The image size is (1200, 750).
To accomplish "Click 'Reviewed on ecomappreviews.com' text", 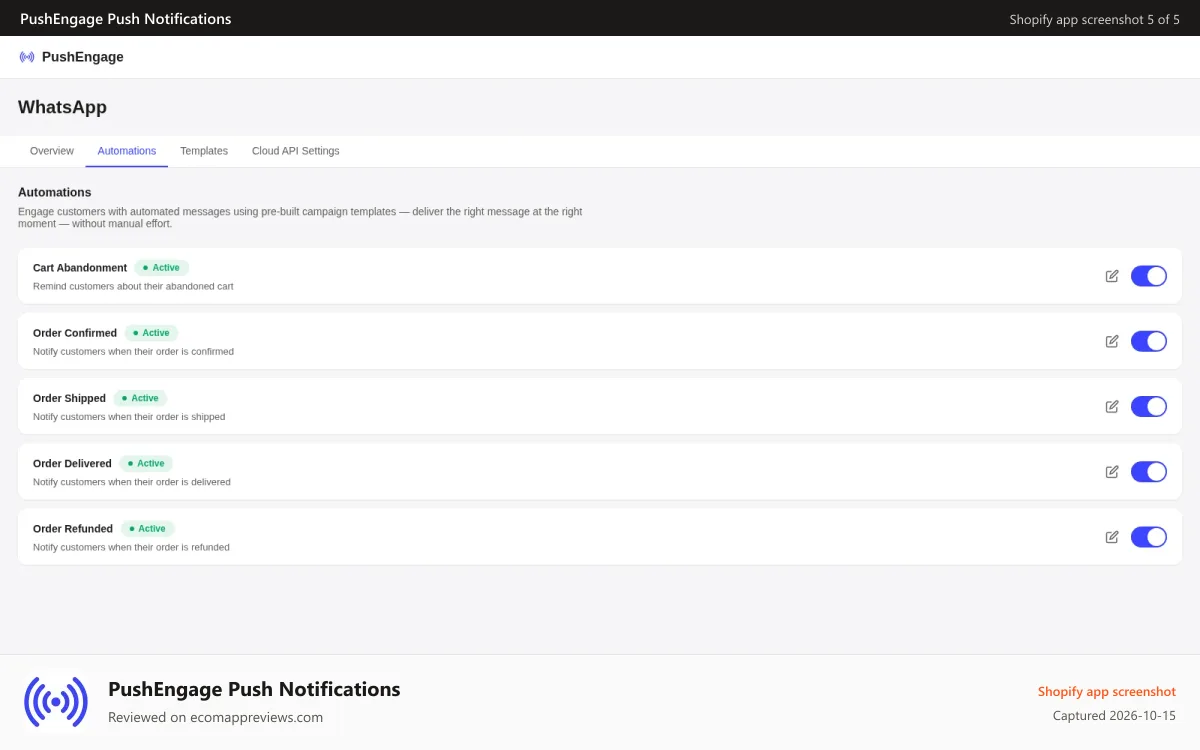I will point(216,717).
